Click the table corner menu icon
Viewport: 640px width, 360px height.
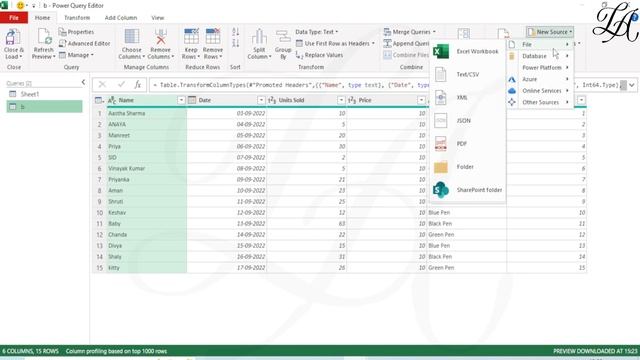point(99,100)
